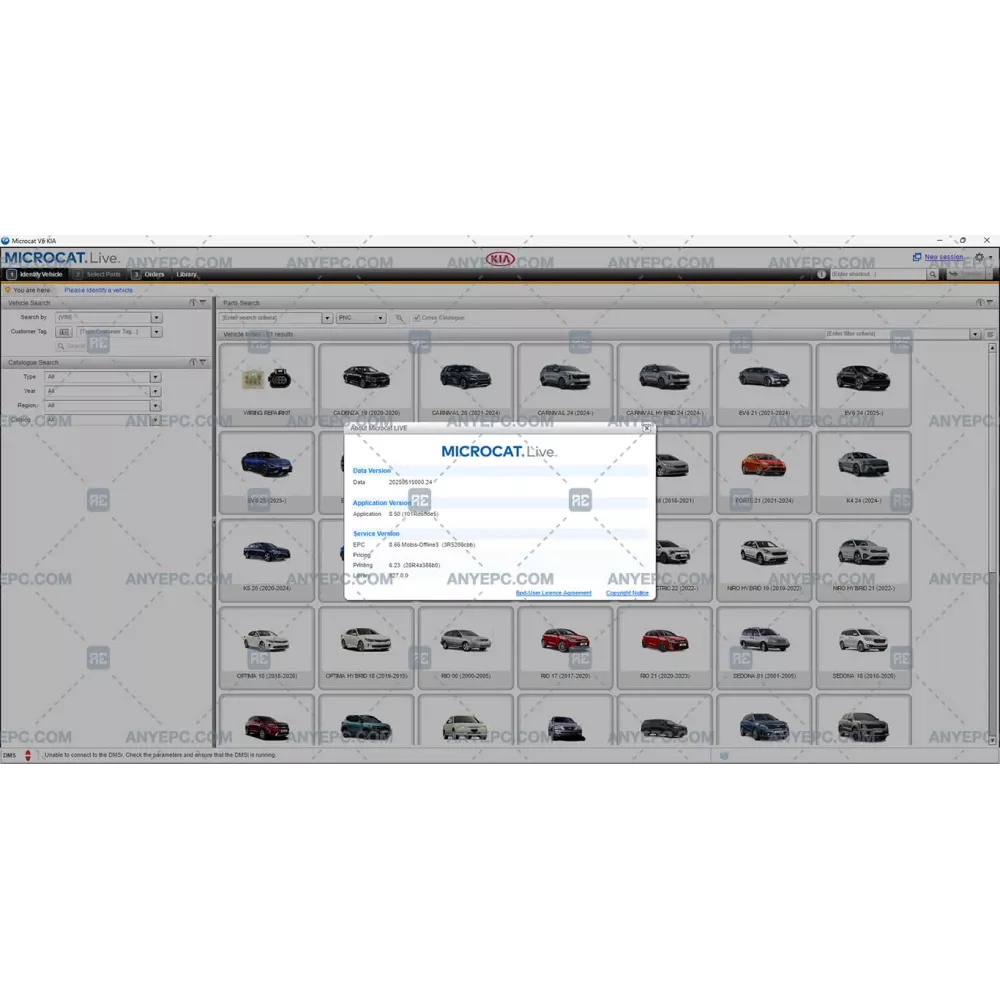Click the Catalogue Search info icon

[192, 363]
